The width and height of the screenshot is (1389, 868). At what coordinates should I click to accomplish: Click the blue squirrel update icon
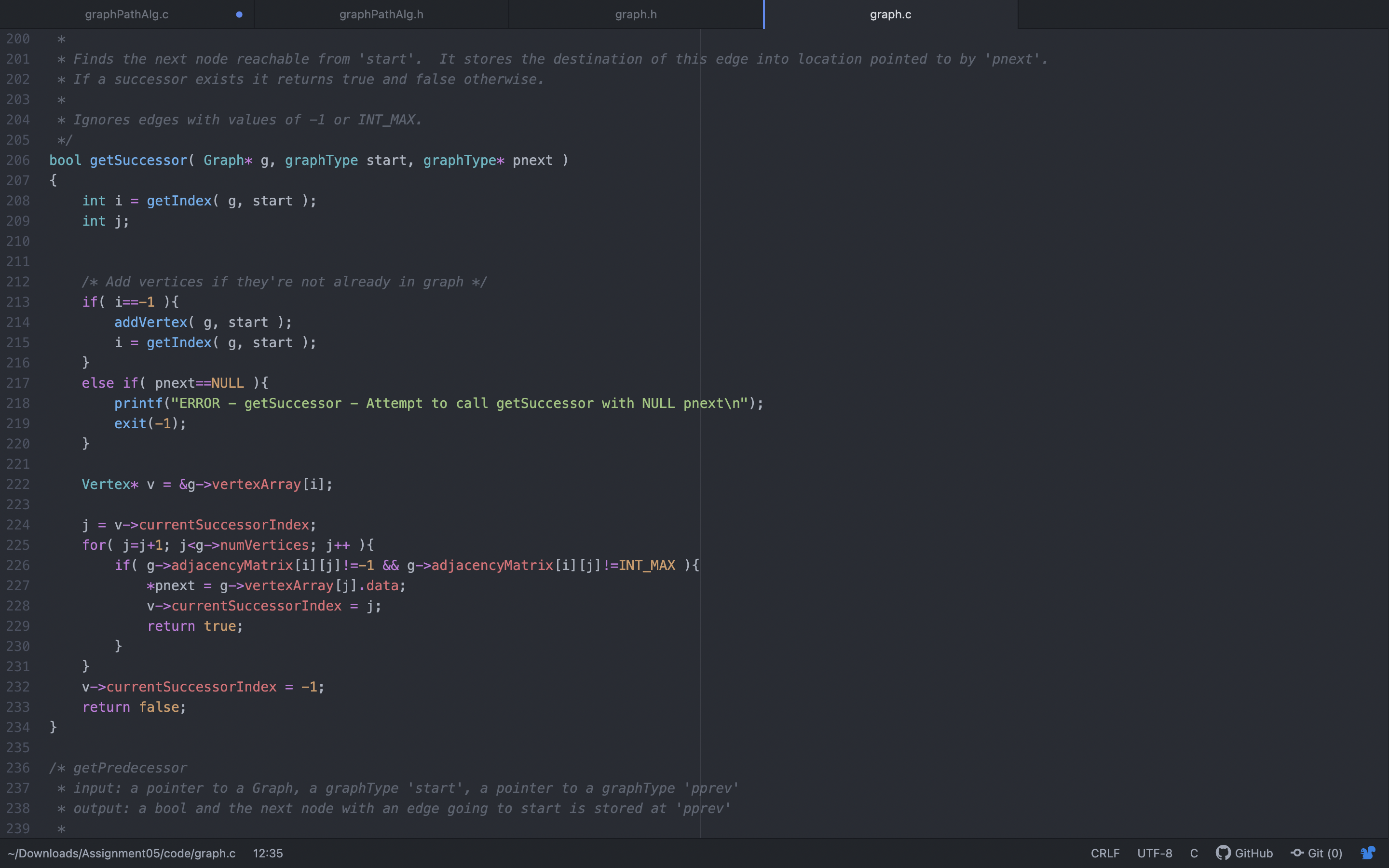[x=1368, y=853]
